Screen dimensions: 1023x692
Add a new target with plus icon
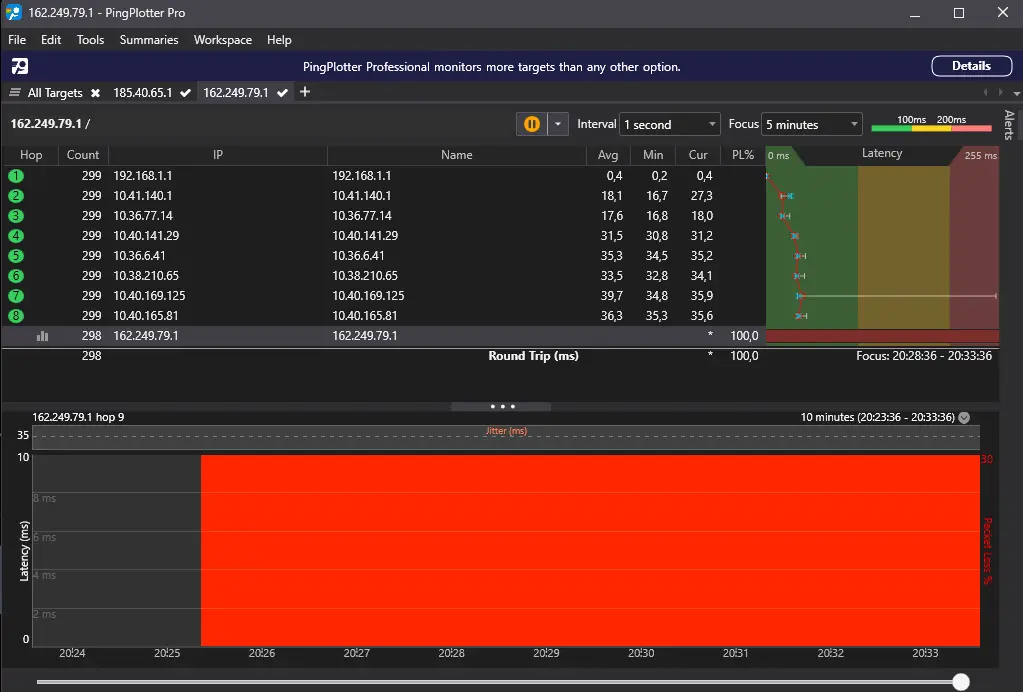tap(305, 92)
